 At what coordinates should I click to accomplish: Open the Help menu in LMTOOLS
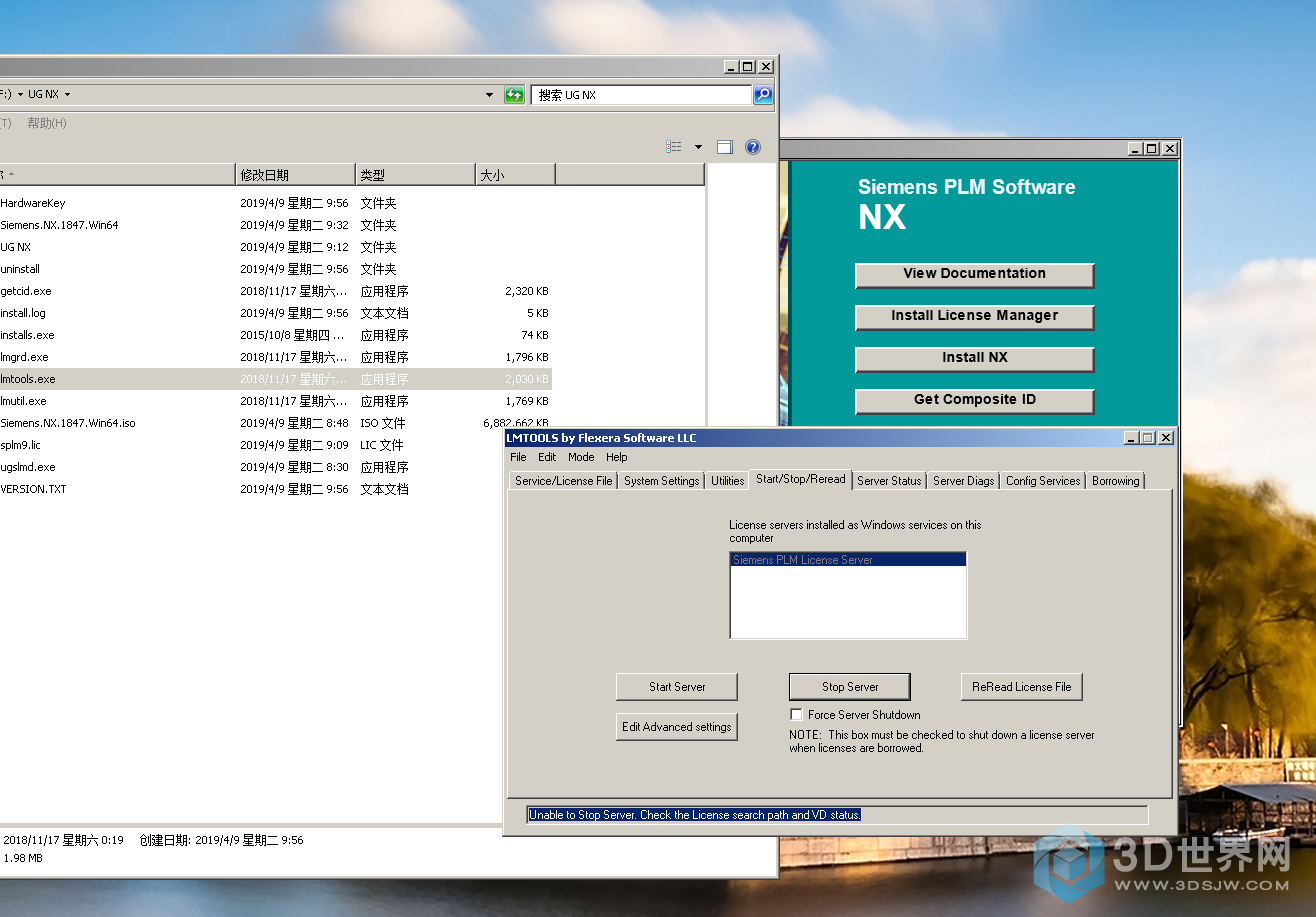point(617,457)
